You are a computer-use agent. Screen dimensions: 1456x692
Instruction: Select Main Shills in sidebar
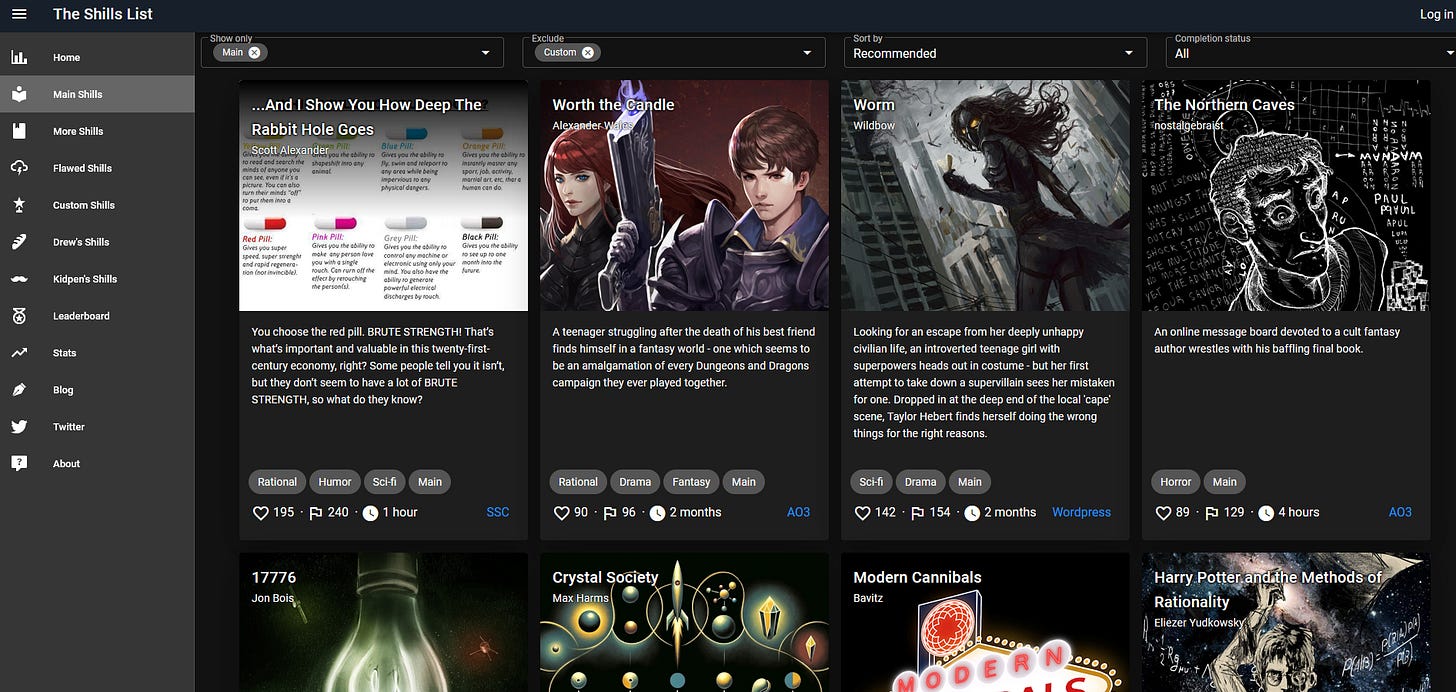(x=97, y=94)
